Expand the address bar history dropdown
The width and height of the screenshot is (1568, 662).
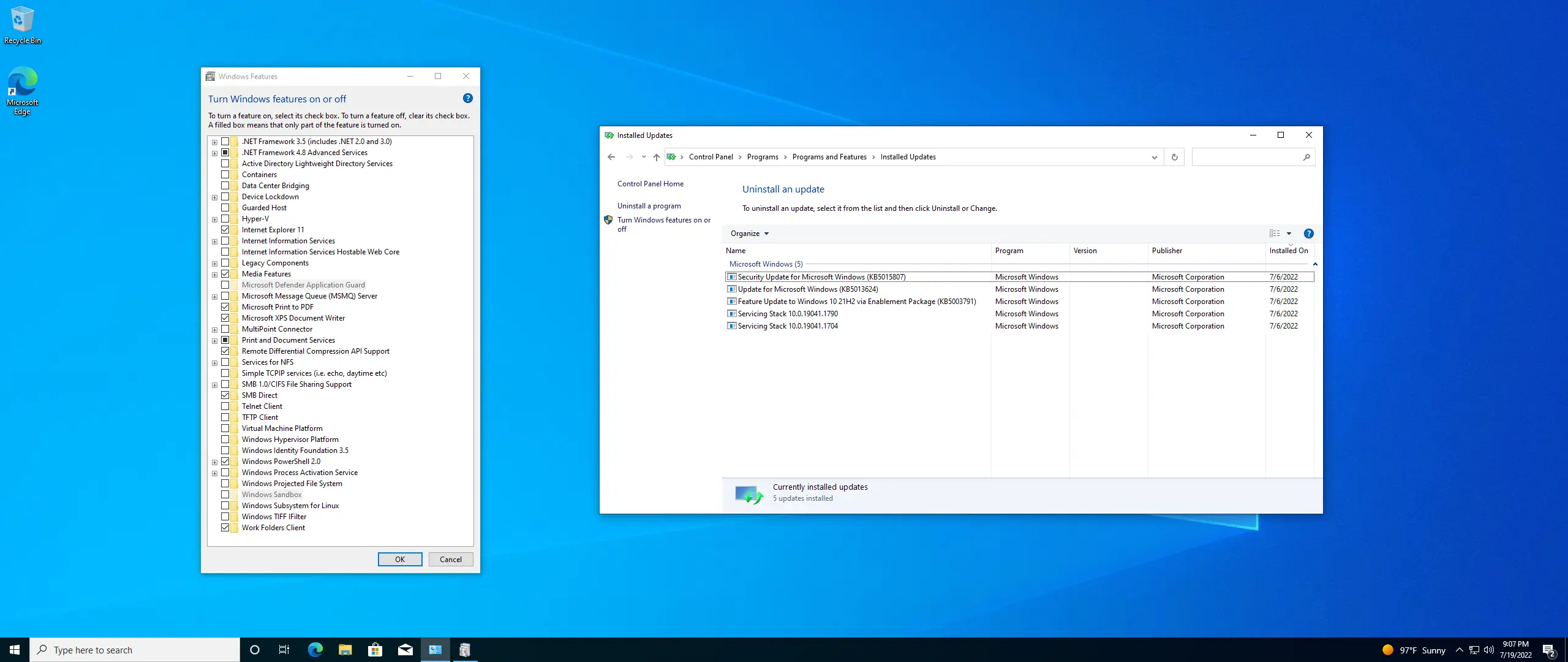(x=1154, y=157)
